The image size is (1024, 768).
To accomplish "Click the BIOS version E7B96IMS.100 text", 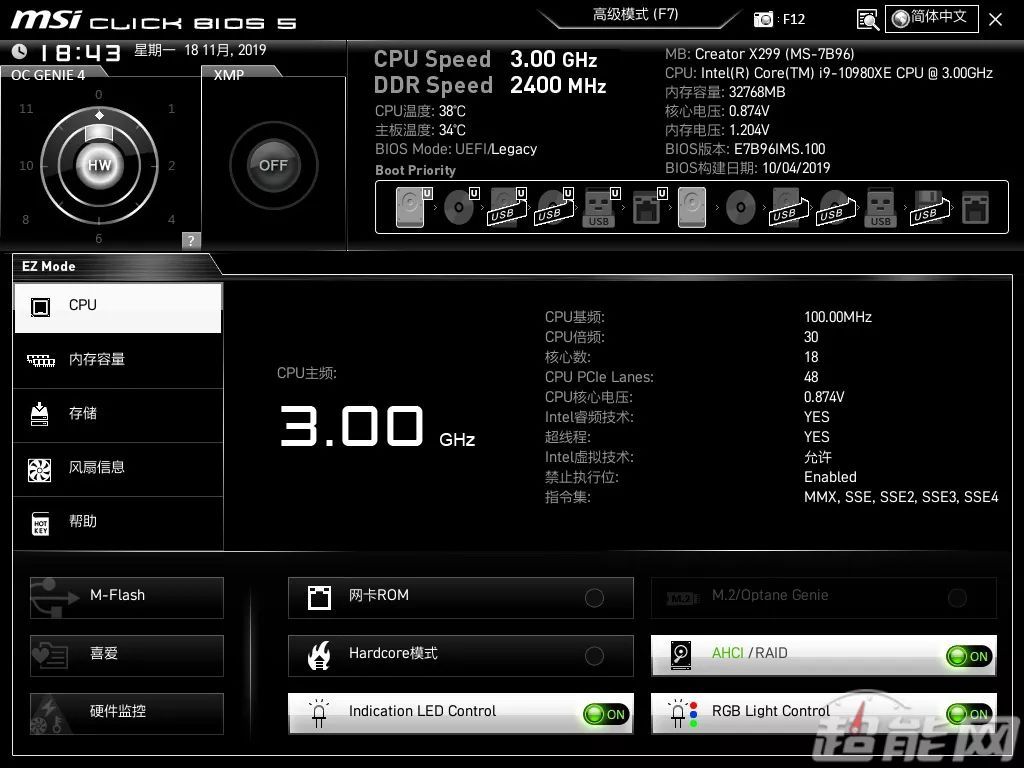I will click(x=780, y=149).
